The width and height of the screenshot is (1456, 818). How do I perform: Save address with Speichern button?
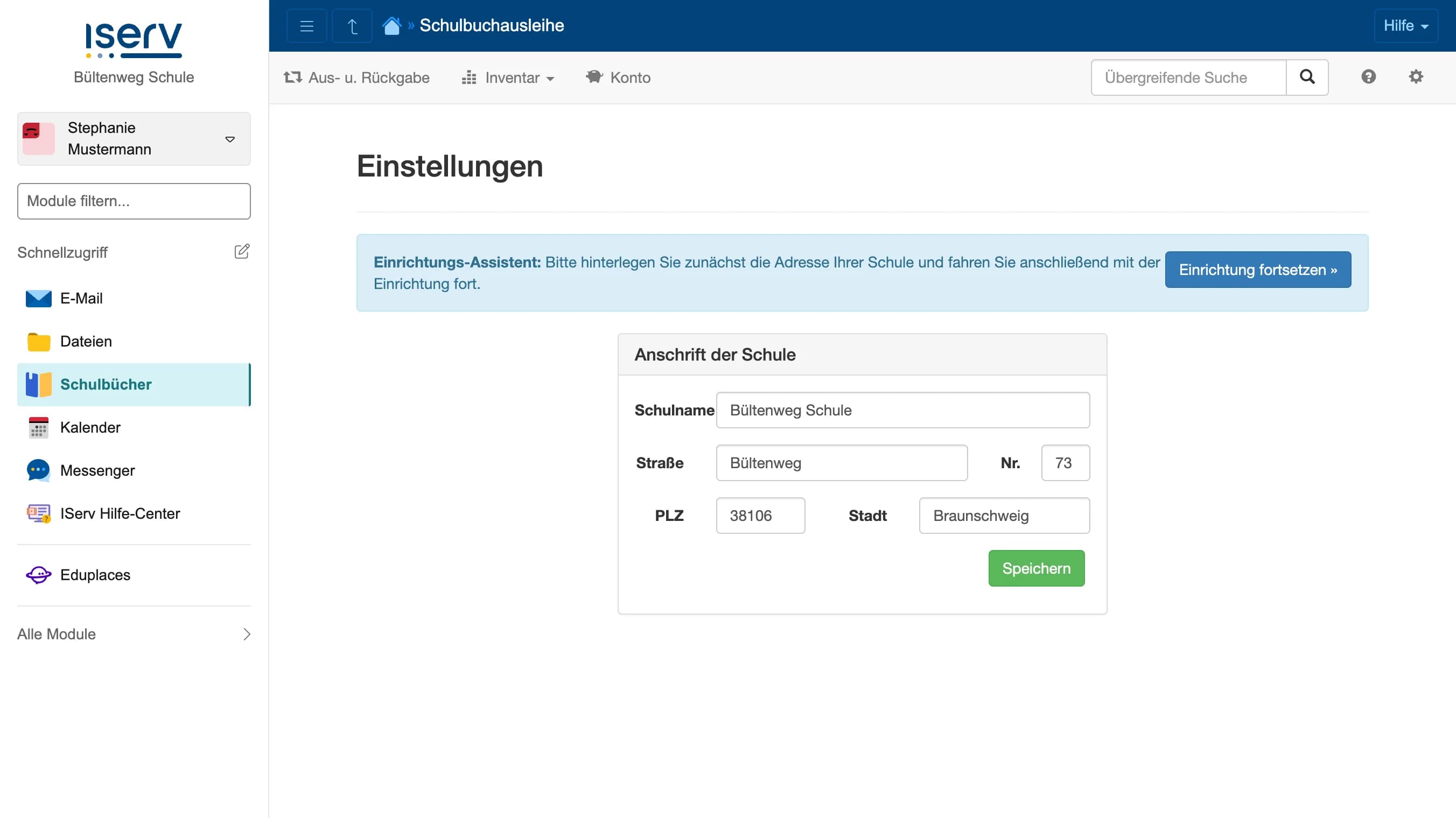1036,568
